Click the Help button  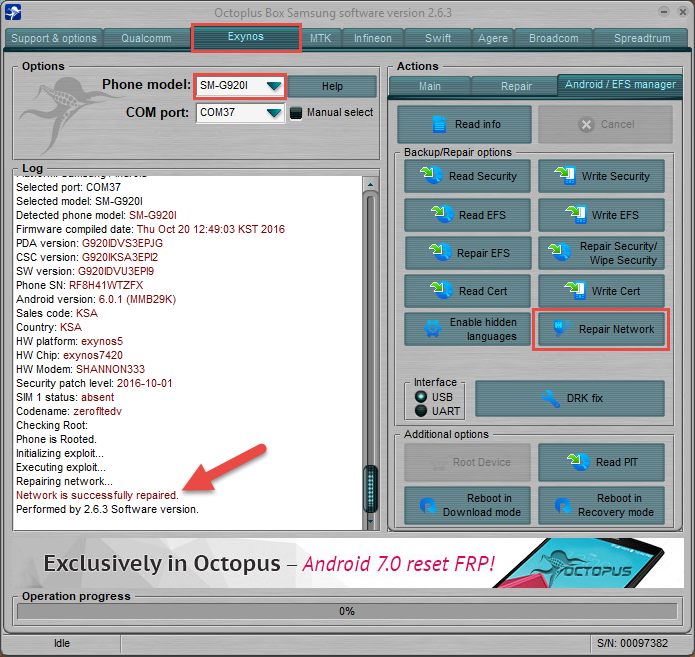tap(332, 86)
